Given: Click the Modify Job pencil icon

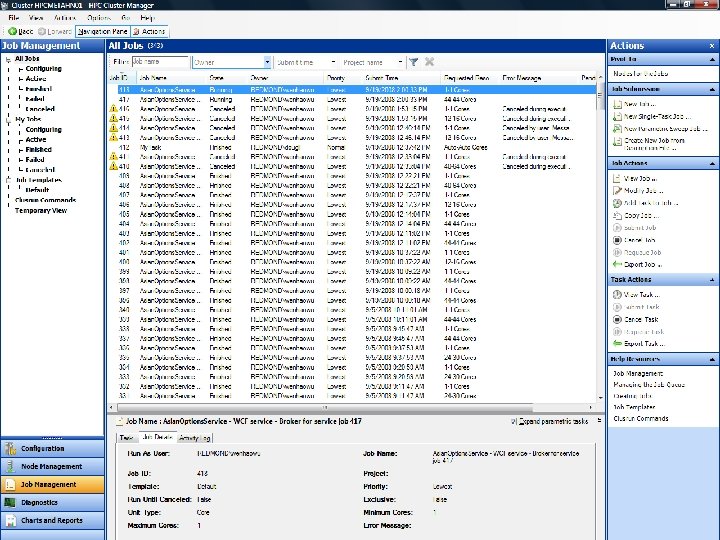Looking at the screenshot, I should (618, 191).
